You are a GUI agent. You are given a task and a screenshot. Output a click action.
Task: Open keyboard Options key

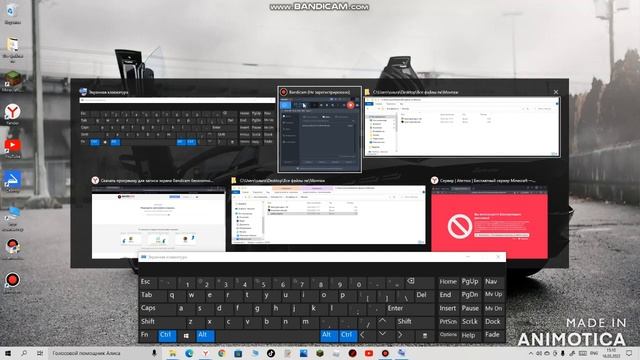[x=448, y=336]
